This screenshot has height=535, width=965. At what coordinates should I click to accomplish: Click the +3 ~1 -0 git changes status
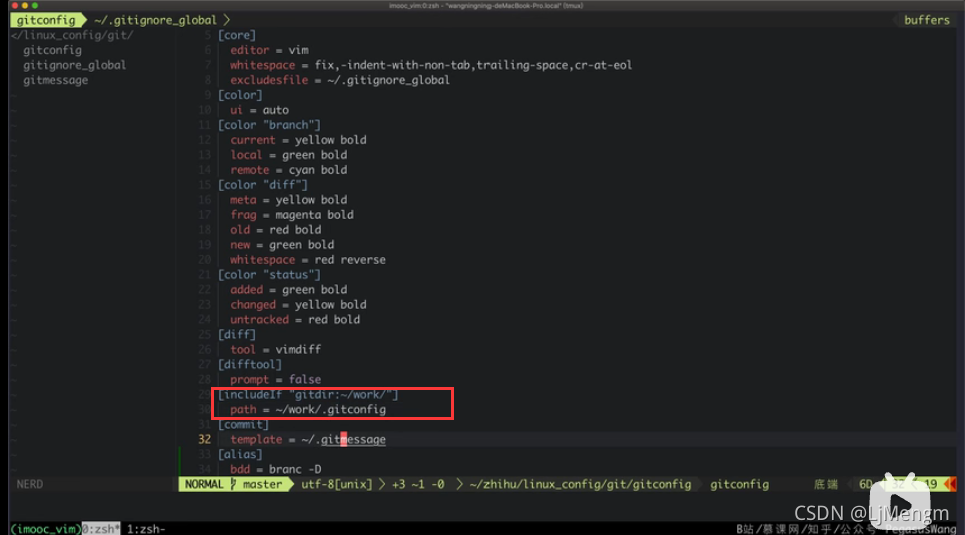[418, 485]
